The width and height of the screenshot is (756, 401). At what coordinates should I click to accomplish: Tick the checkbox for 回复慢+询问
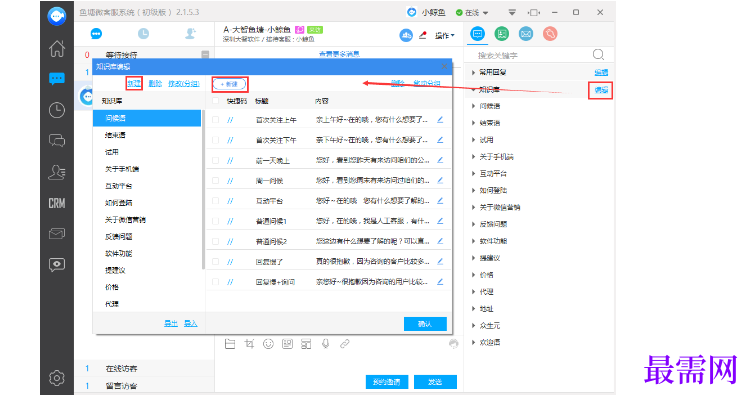coord(216,281)
